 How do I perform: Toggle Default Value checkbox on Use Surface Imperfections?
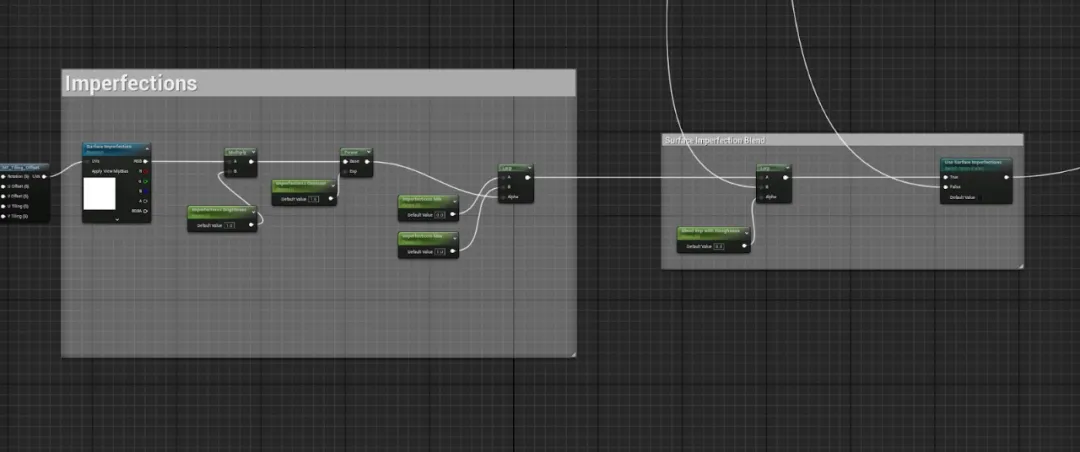980,198
